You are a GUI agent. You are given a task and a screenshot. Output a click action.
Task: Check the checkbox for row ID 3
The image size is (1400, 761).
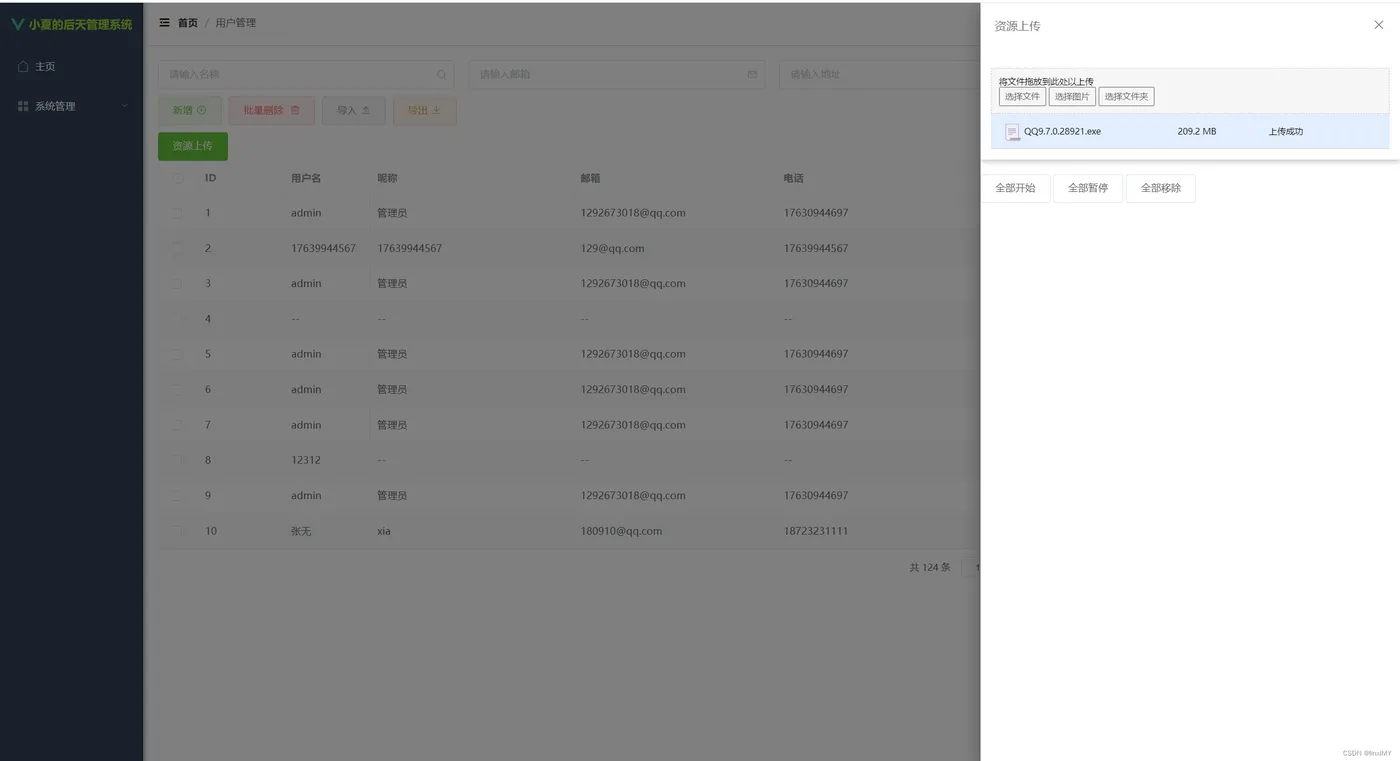[x=178, y=284]
